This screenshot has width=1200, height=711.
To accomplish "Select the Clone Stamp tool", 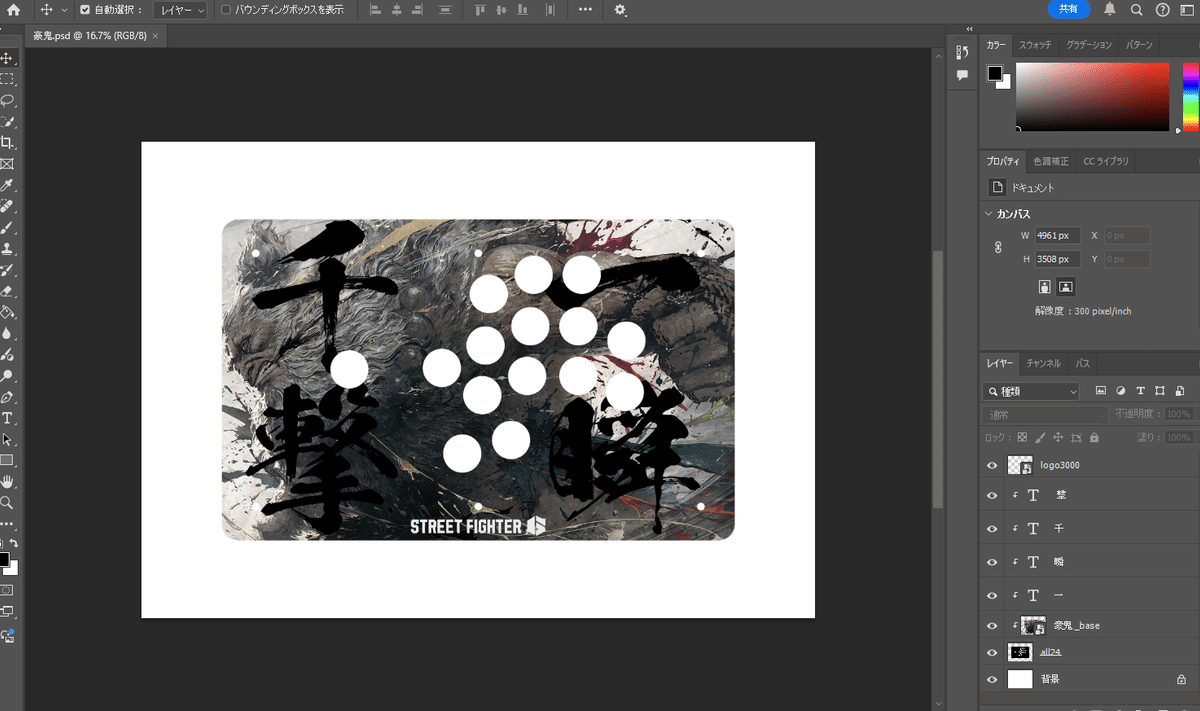I will point(7,249).
